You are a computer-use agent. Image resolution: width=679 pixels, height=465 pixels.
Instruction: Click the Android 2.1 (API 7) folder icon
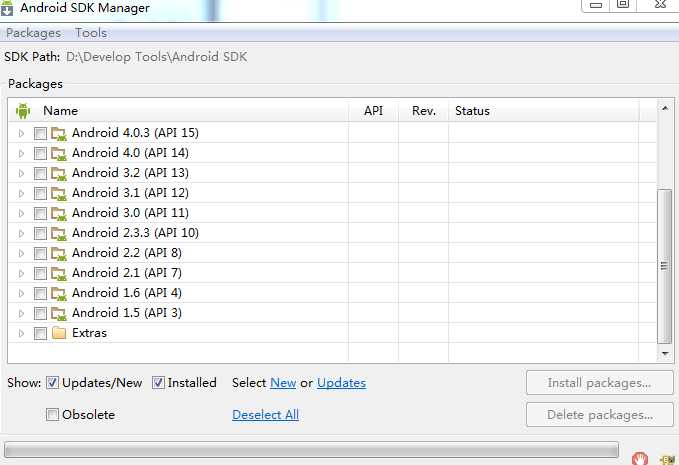click(58, 273)
